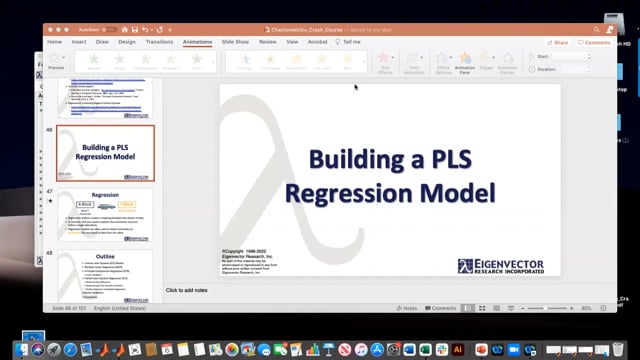
Task: Switch to the Design tab
Action: pos(127,42)
